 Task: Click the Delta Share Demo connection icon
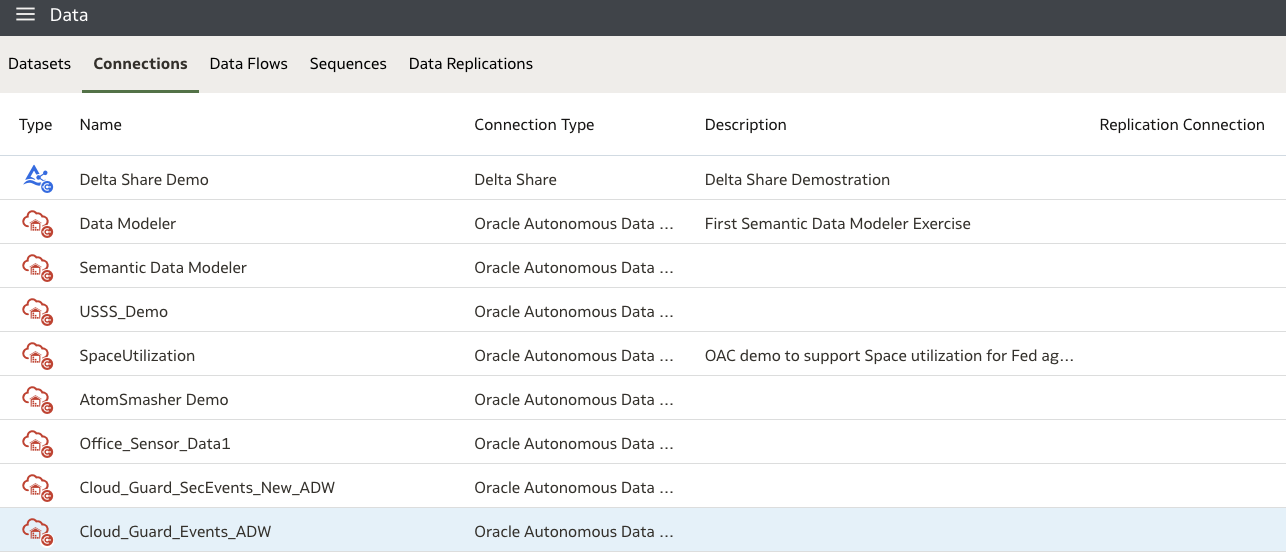coord(37,179)
